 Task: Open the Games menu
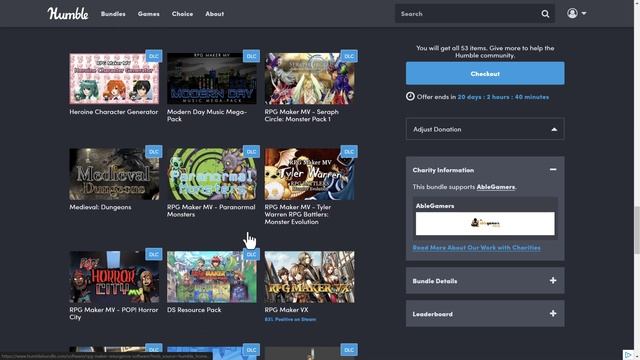coord(149,13)
